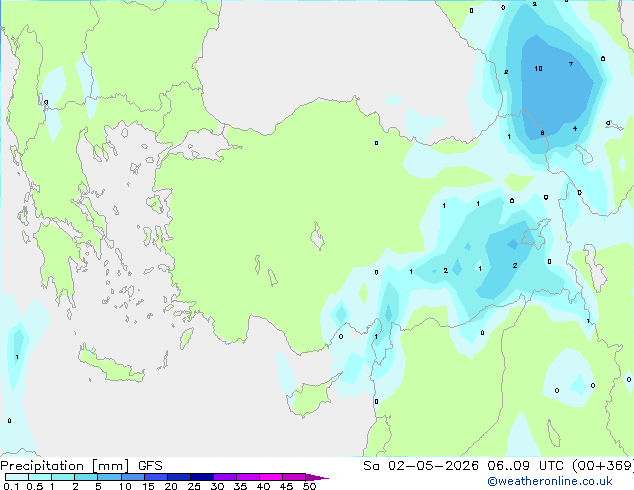Click the 'Precipitation [mm] GFS' title text

coord(81,466)
